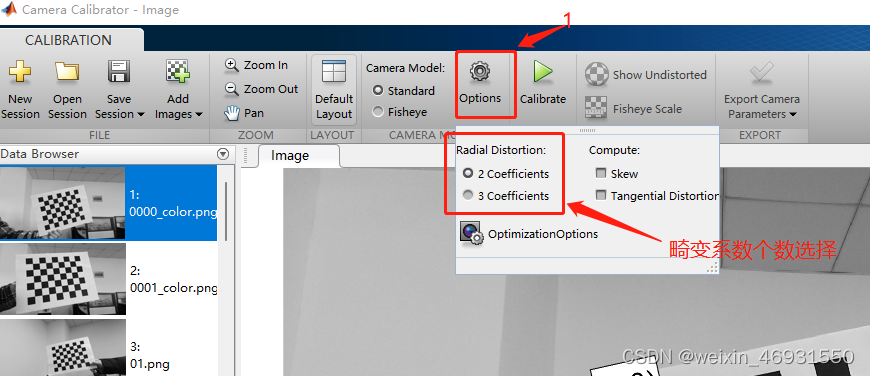The height and width of the screenshot is (376, 870).
Task: Click the Show Undistorted label
Action: tap(660, 75)
